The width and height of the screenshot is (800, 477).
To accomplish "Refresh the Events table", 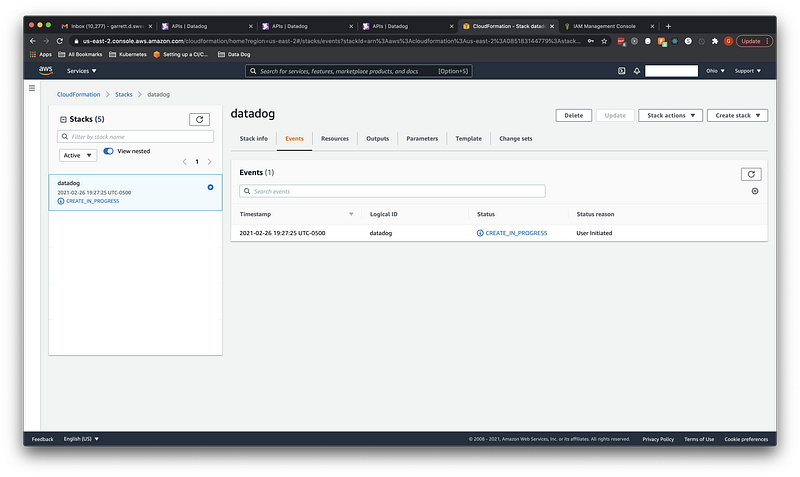I will click(x=751, y=174).
